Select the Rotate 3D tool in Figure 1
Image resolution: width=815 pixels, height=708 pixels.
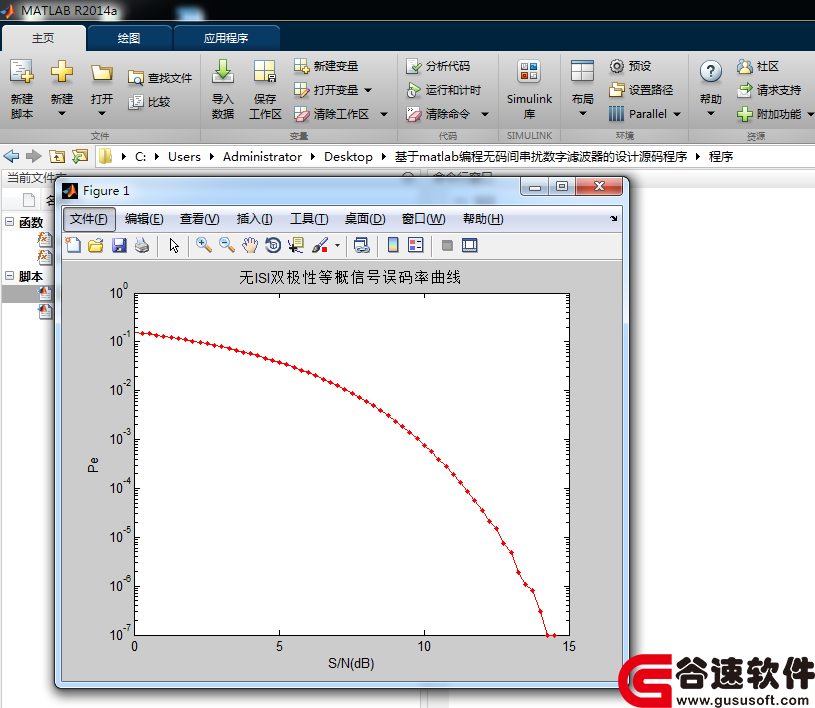click(273, 245)
